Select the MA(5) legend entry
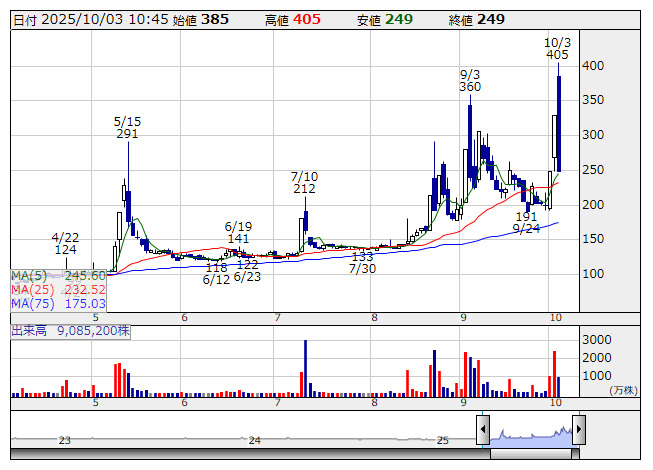 (58, 275)
